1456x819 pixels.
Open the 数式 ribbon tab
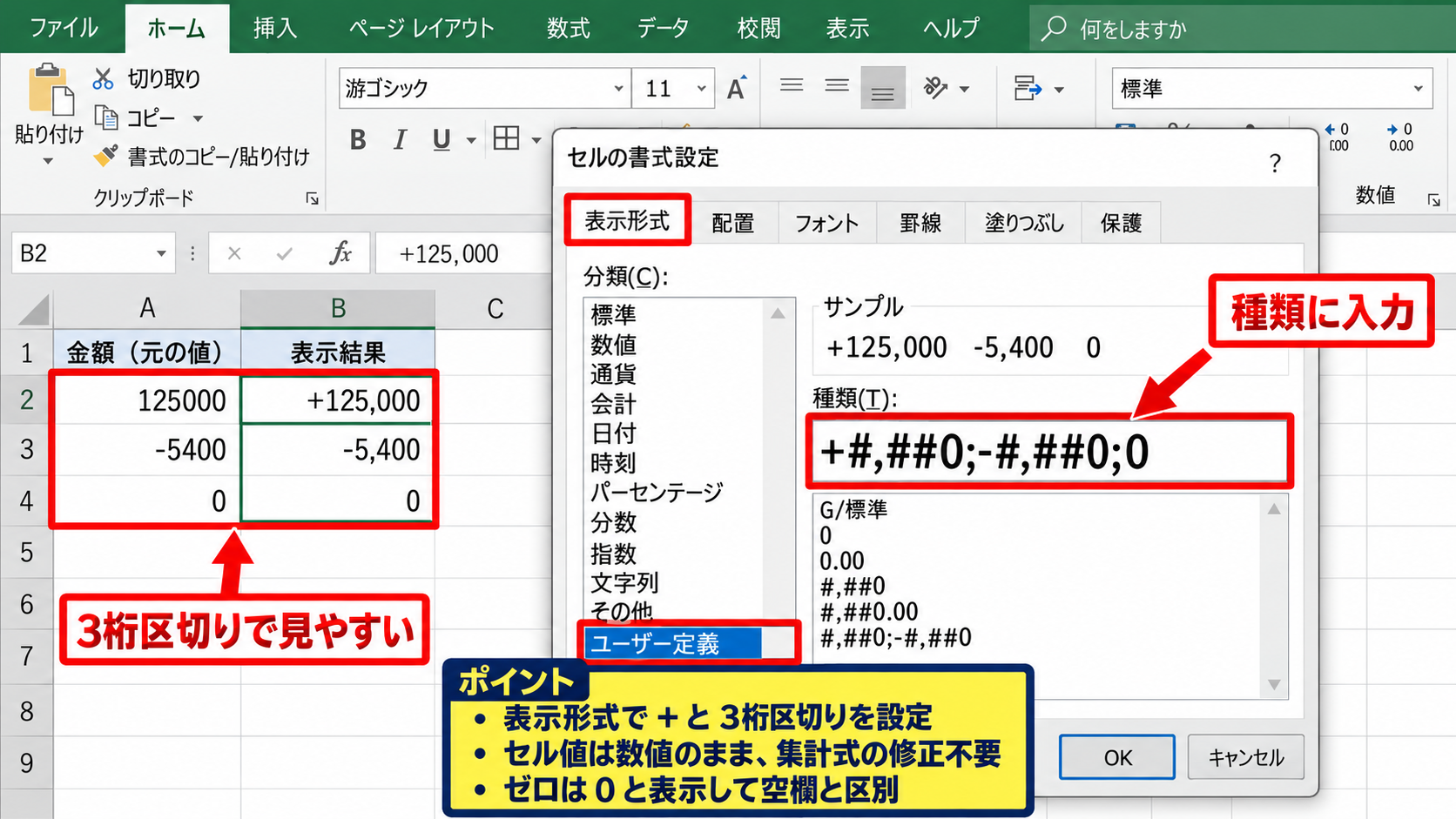click(568, 28)
